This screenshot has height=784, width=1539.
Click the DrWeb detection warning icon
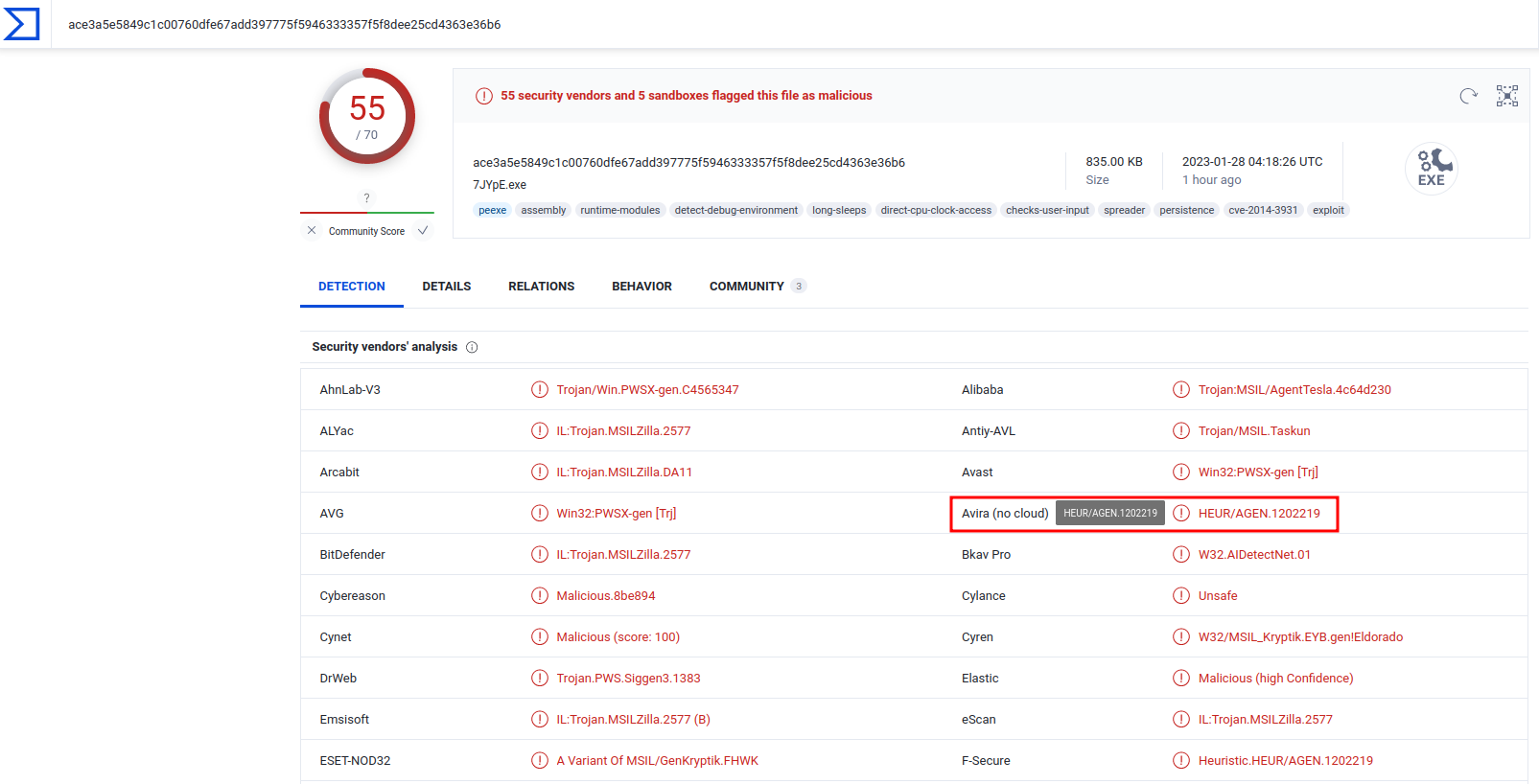click(540, 678)
